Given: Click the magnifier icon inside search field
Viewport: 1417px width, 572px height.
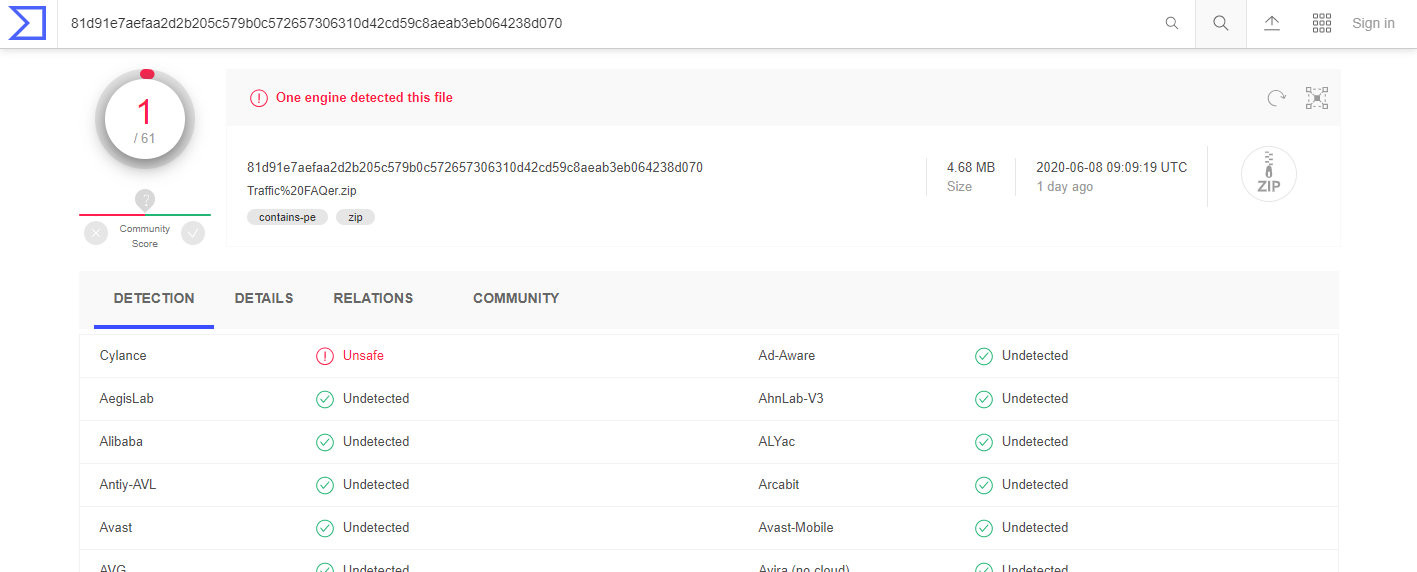Looking at the screenshot, I should (1172, 23).
